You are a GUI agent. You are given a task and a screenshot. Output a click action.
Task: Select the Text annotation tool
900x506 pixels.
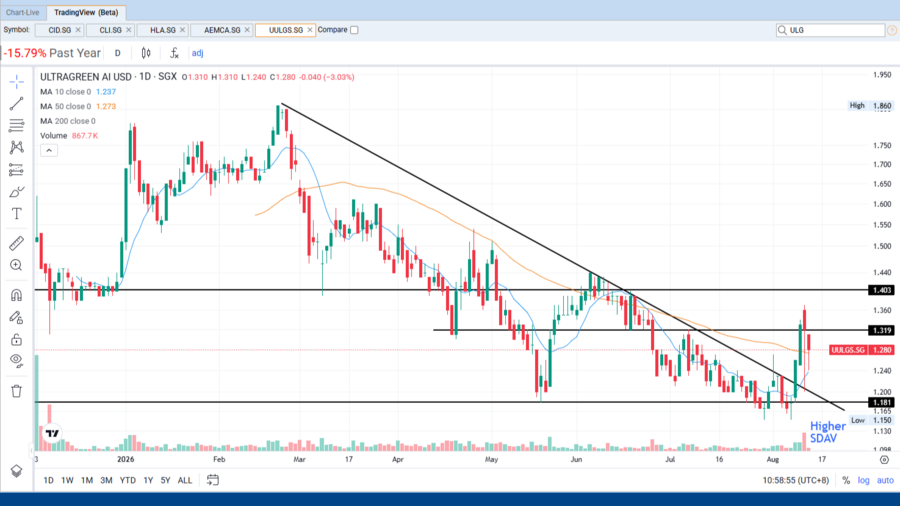[x=16, y=214]
